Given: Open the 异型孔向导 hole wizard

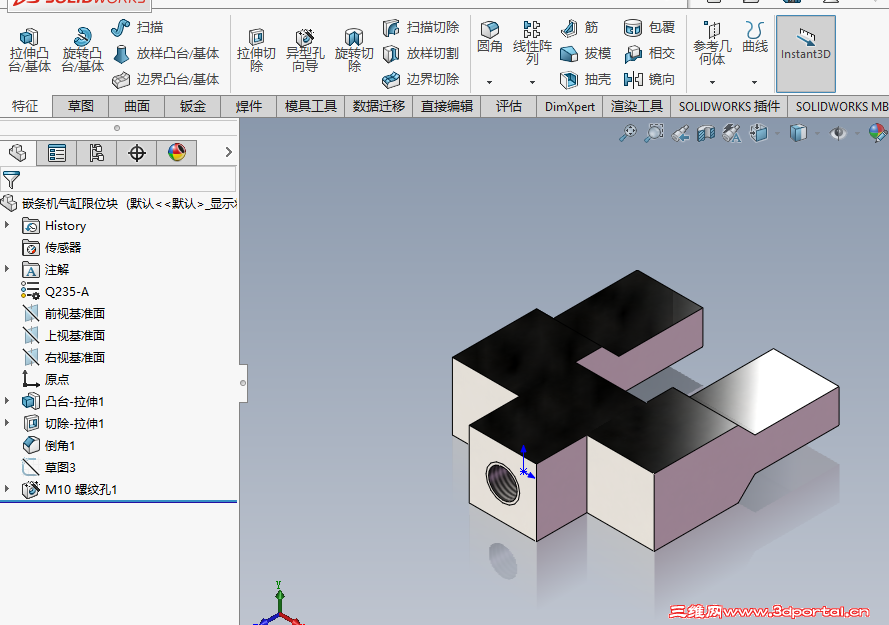Looking at the screenshot, I should click(x=305, y=51).
